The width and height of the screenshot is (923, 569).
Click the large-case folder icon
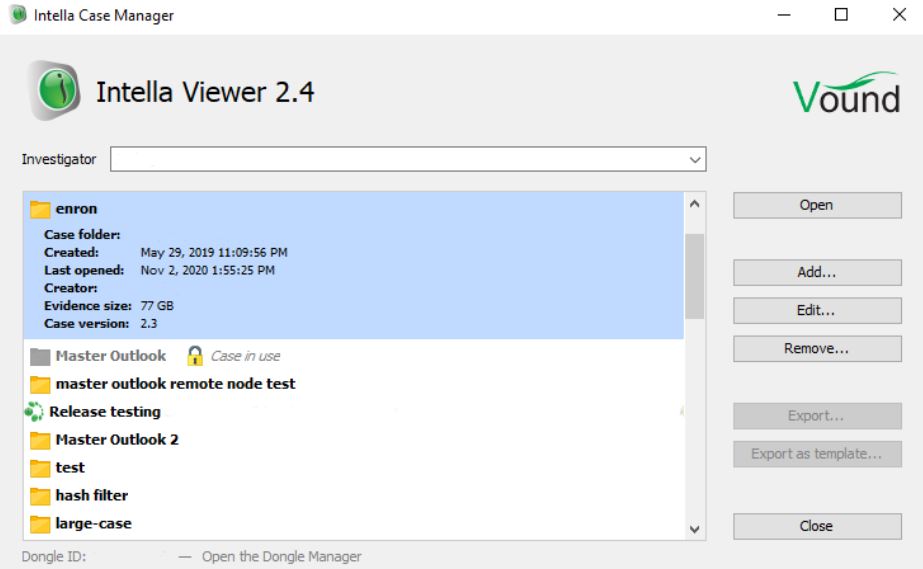pos(40,524)
